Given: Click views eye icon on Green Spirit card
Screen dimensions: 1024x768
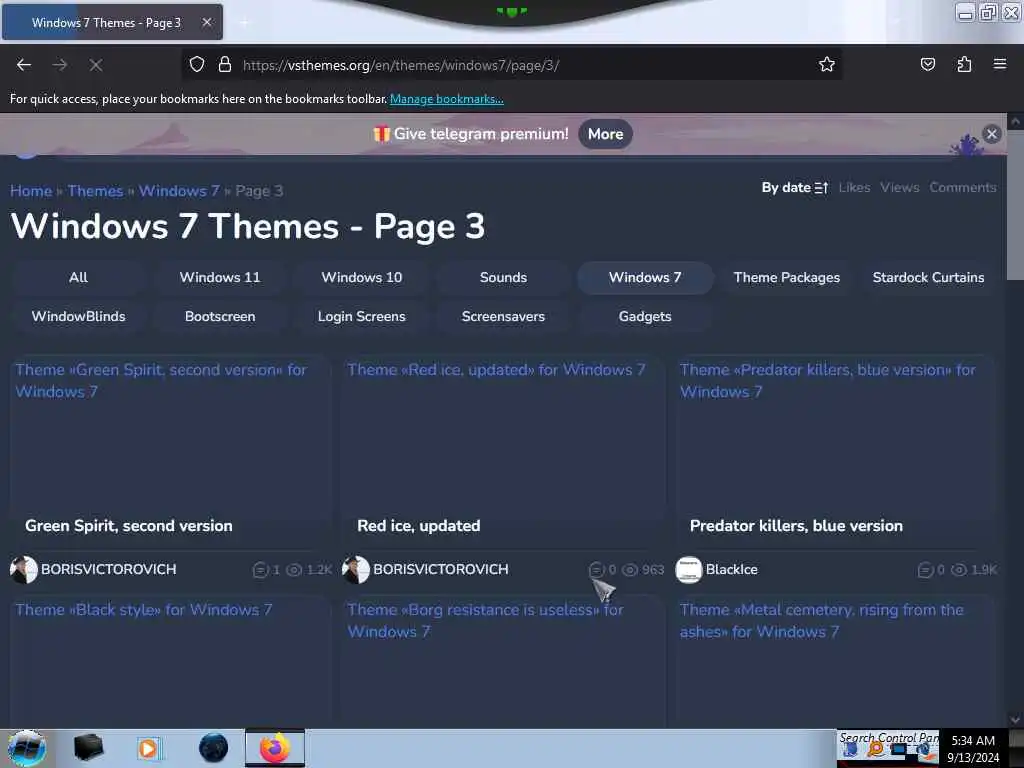Looking at the screenshot, I should pos(295,570).
